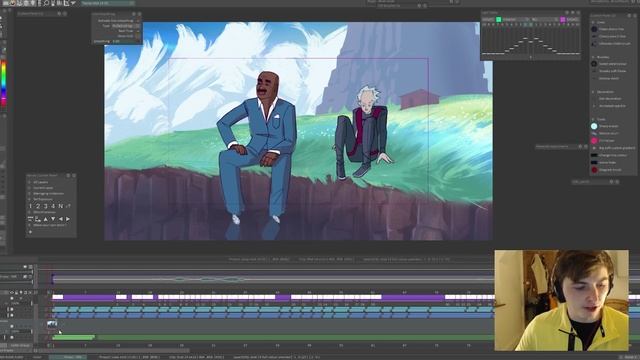Select the pink circle tool preset
640x360 pixels.
point(594,140)
